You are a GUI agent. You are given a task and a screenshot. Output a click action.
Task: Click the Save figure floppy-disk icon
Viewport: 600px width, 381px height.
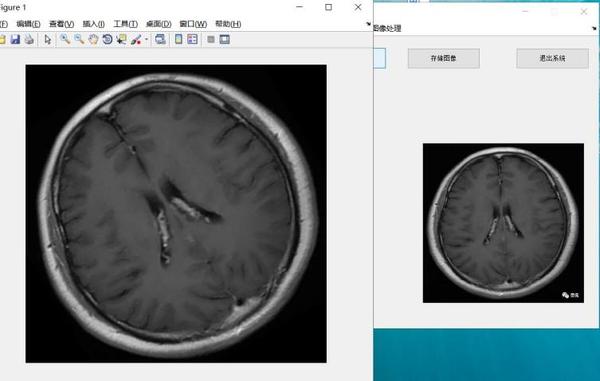tap(15, 39)
